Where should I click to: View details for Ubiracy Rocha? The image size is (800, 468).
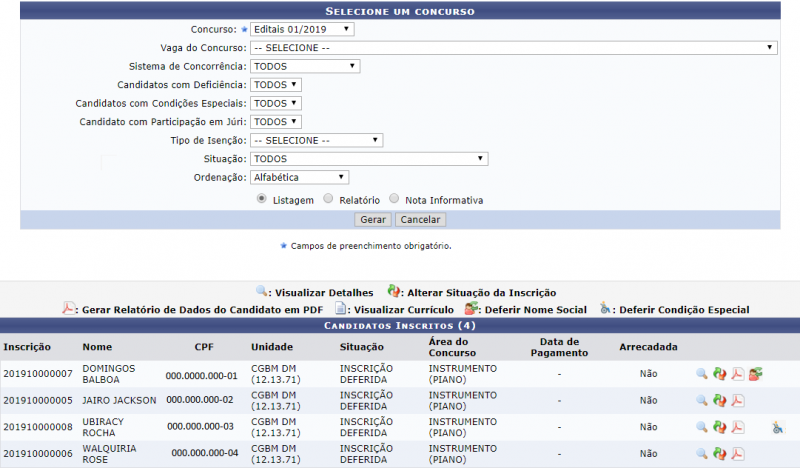click(x=702, y=427)
